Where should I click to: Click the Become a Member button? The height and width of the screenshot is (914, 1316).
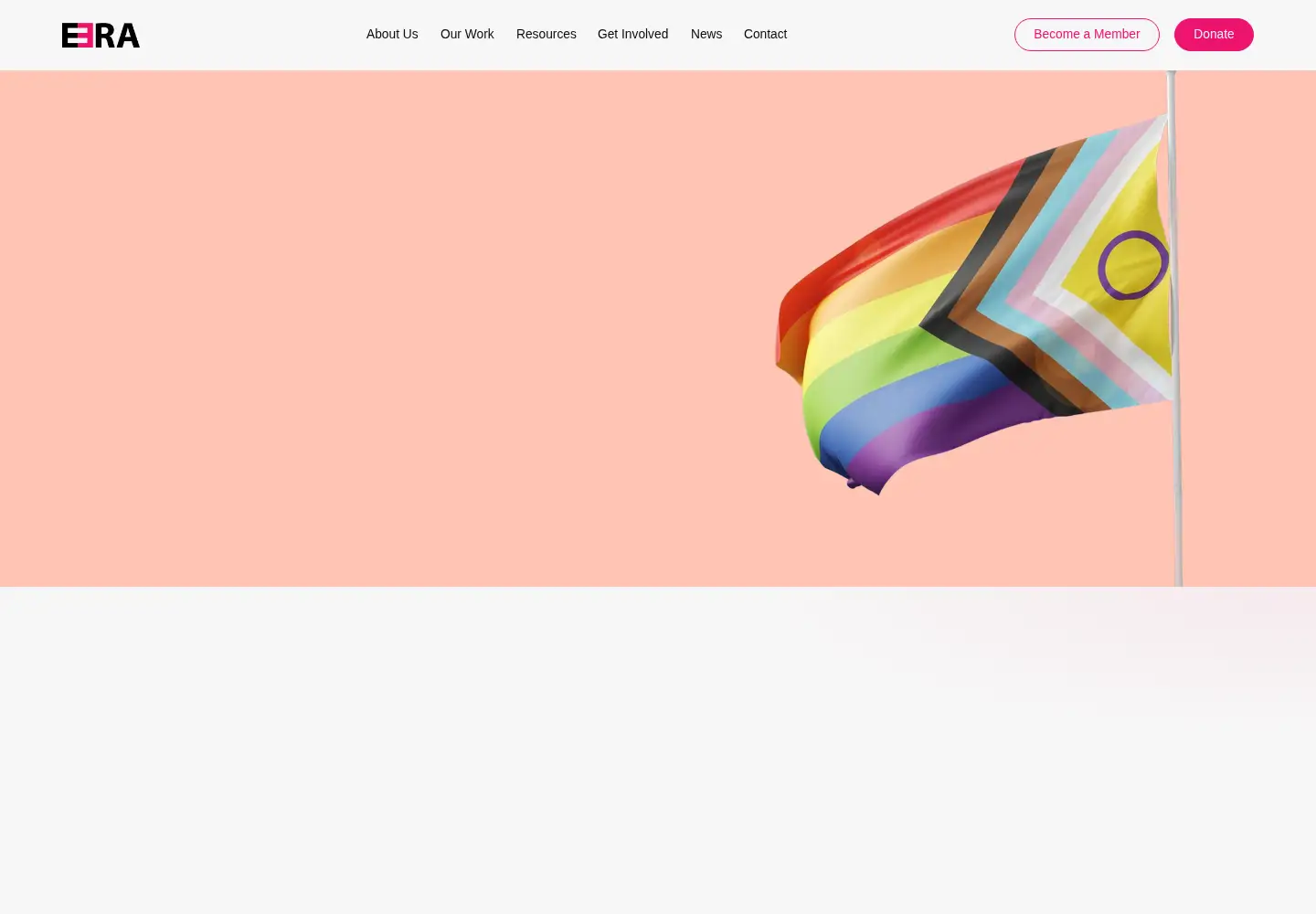click(x=1087, y=35)
